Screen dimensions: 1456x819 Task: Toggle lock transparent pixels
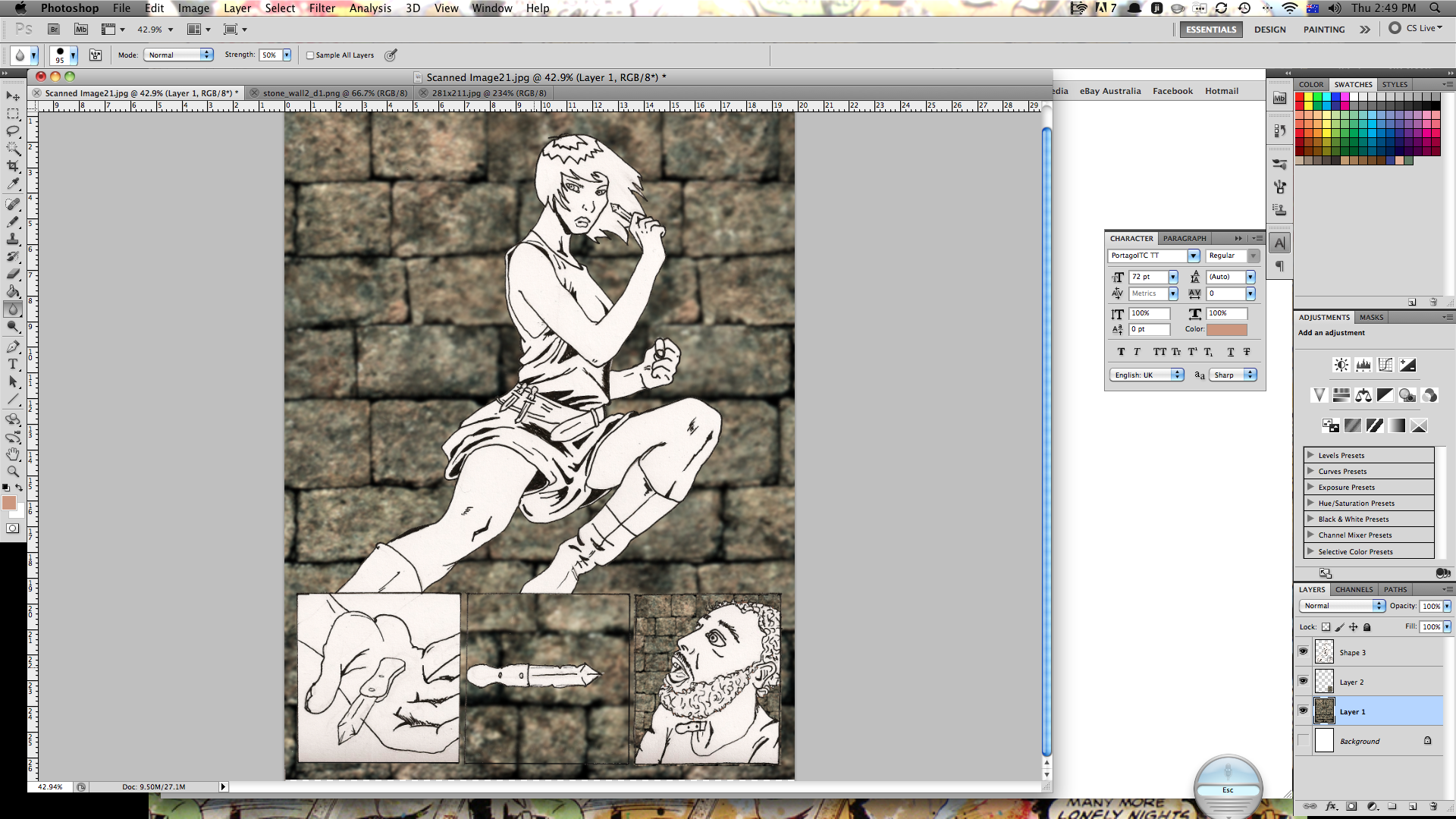pyautogui.click(x=1326, y=627)
